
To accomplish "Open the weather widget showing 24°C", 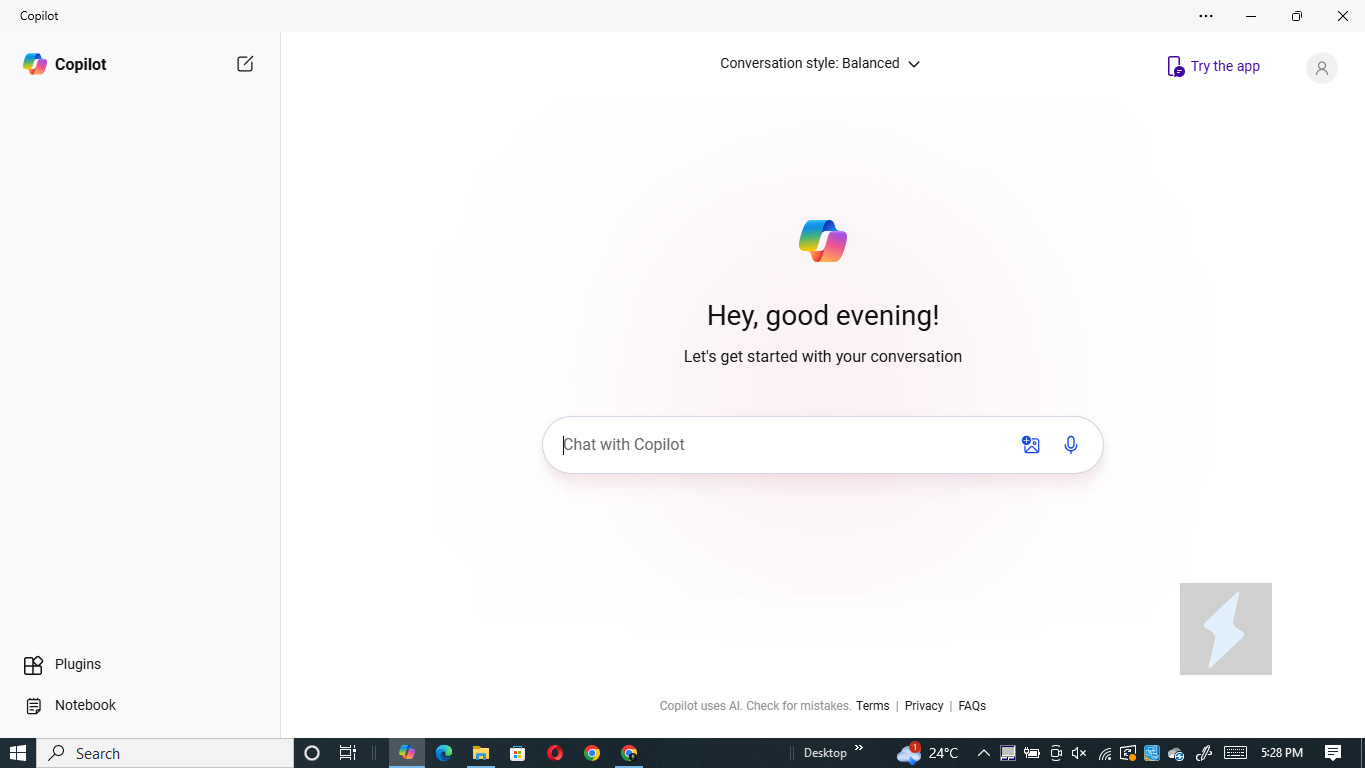I will point(928,753).
